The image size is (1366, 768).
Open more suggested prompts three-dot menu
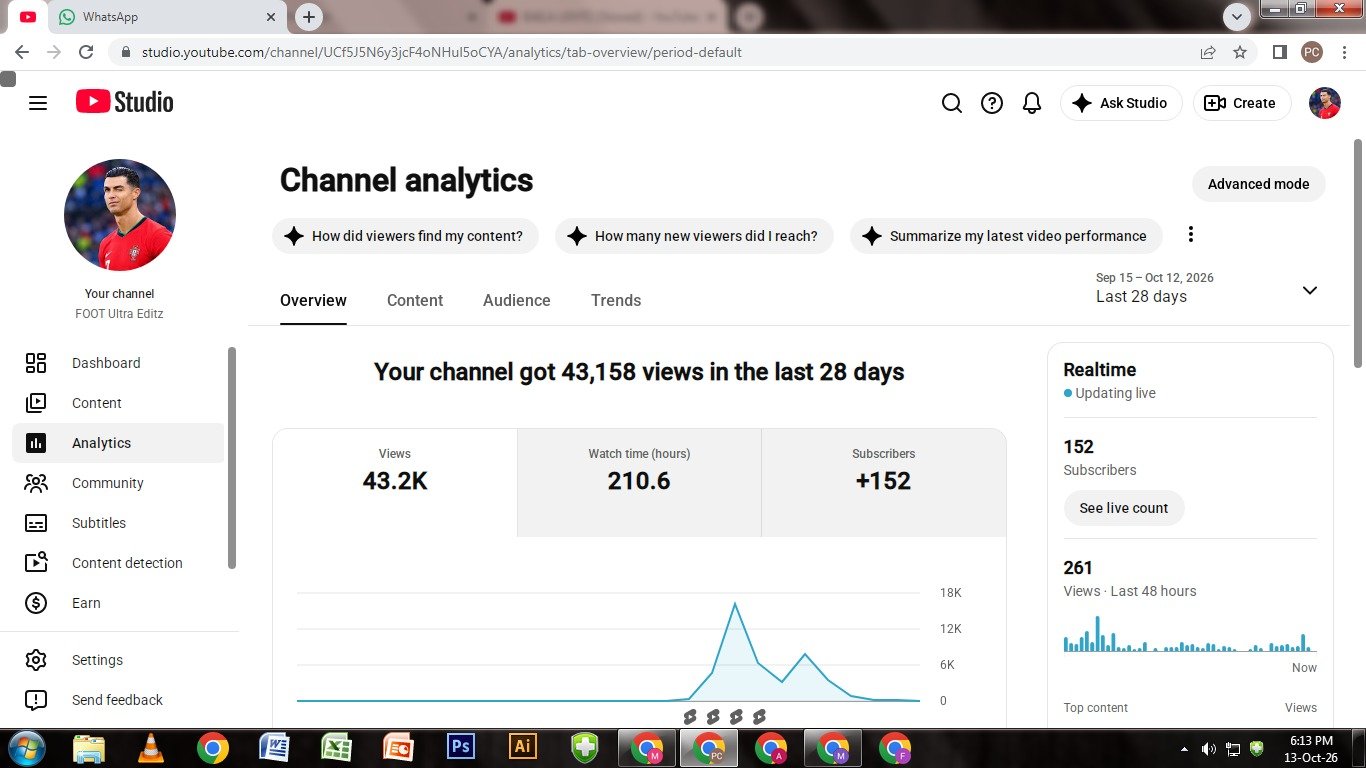click(1190, 235)
